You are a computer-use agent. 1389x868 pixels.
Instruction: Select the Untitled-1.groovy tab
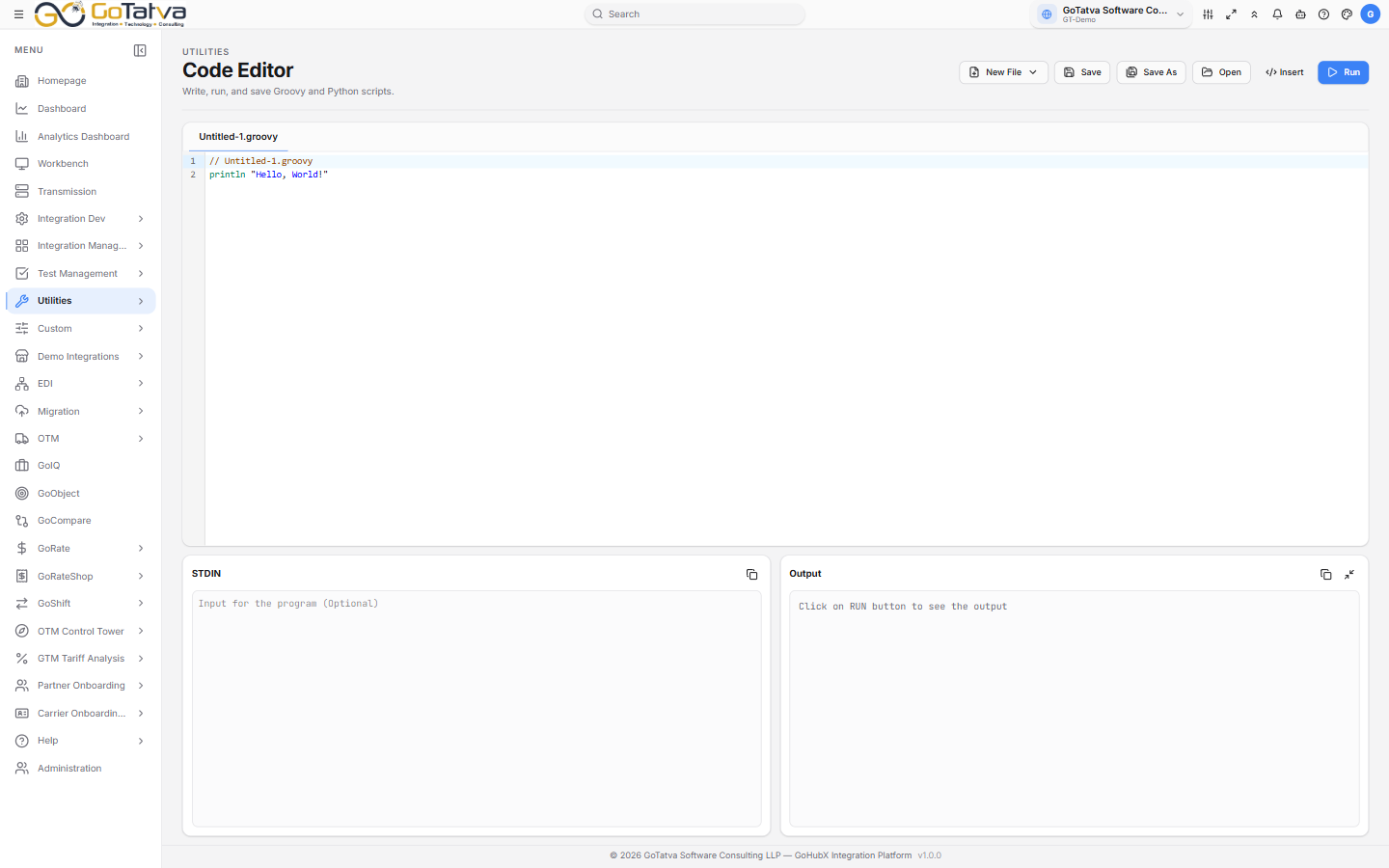point(238,137)
